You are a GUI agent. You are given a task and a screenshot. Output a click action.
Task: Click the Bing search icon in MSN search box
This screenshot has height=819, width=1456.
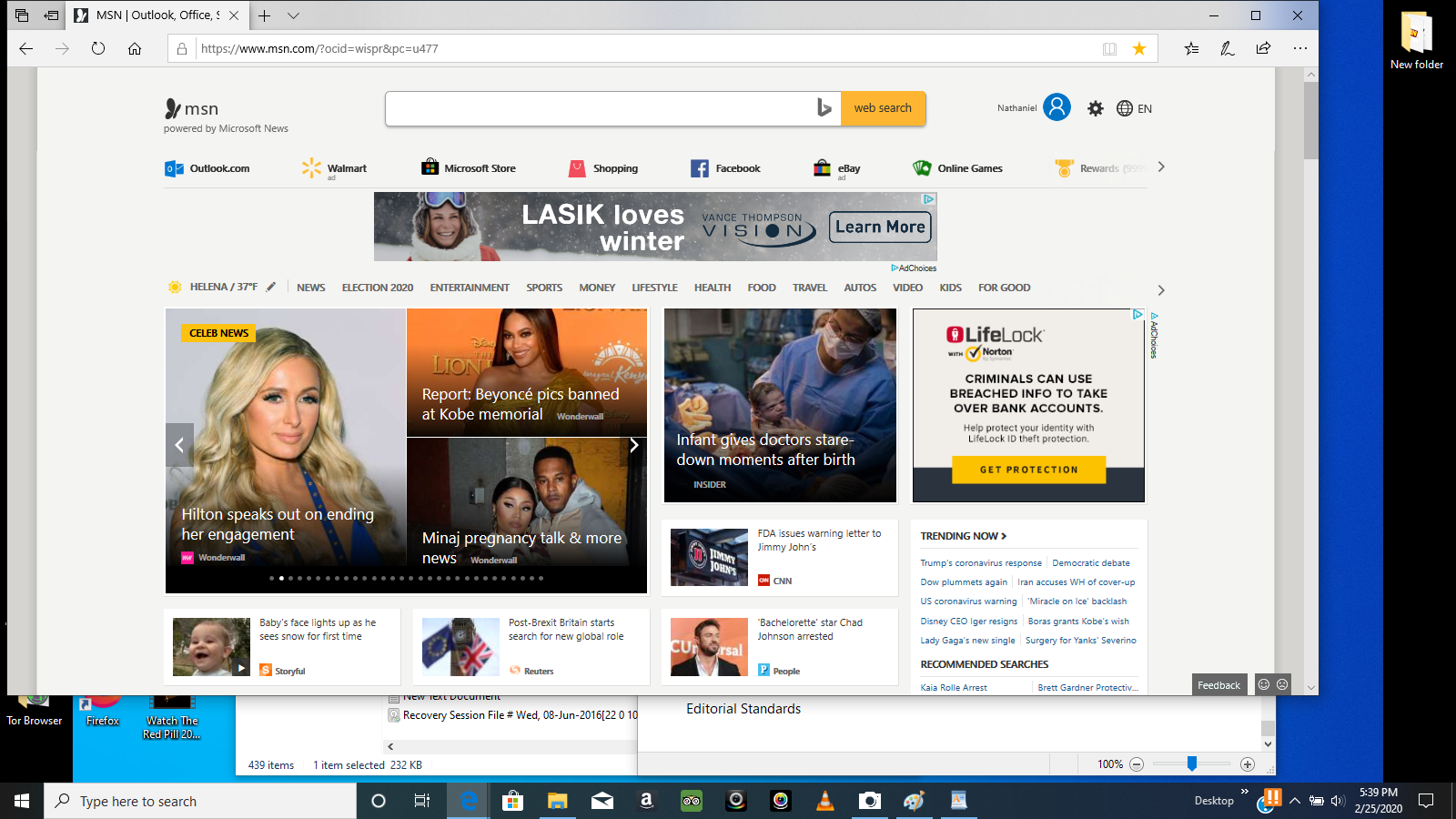click(824, 108)
